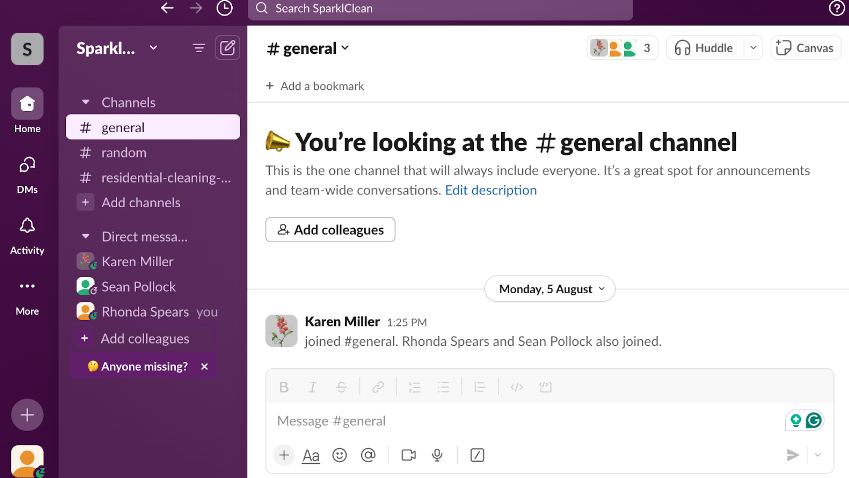849x478 pixels.
Task: Open the Canvas
Action: coord(805,48)
